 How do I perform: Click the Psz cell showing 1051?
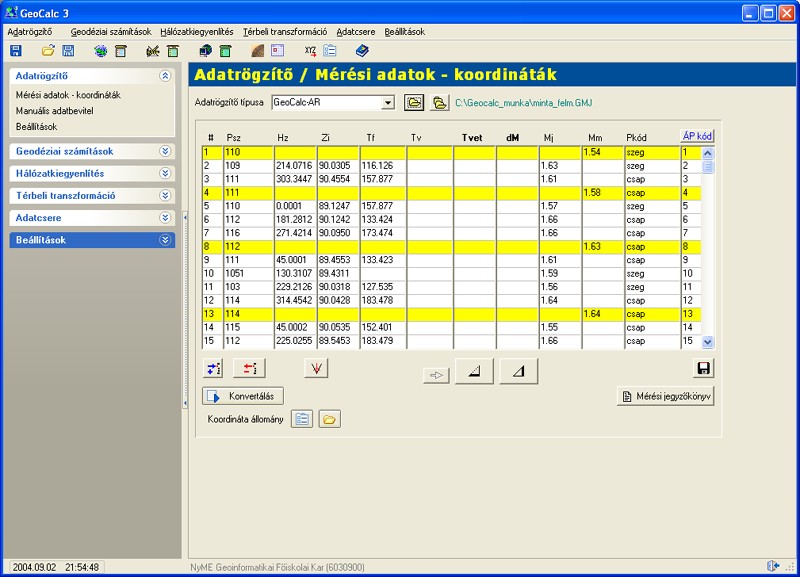248,273
